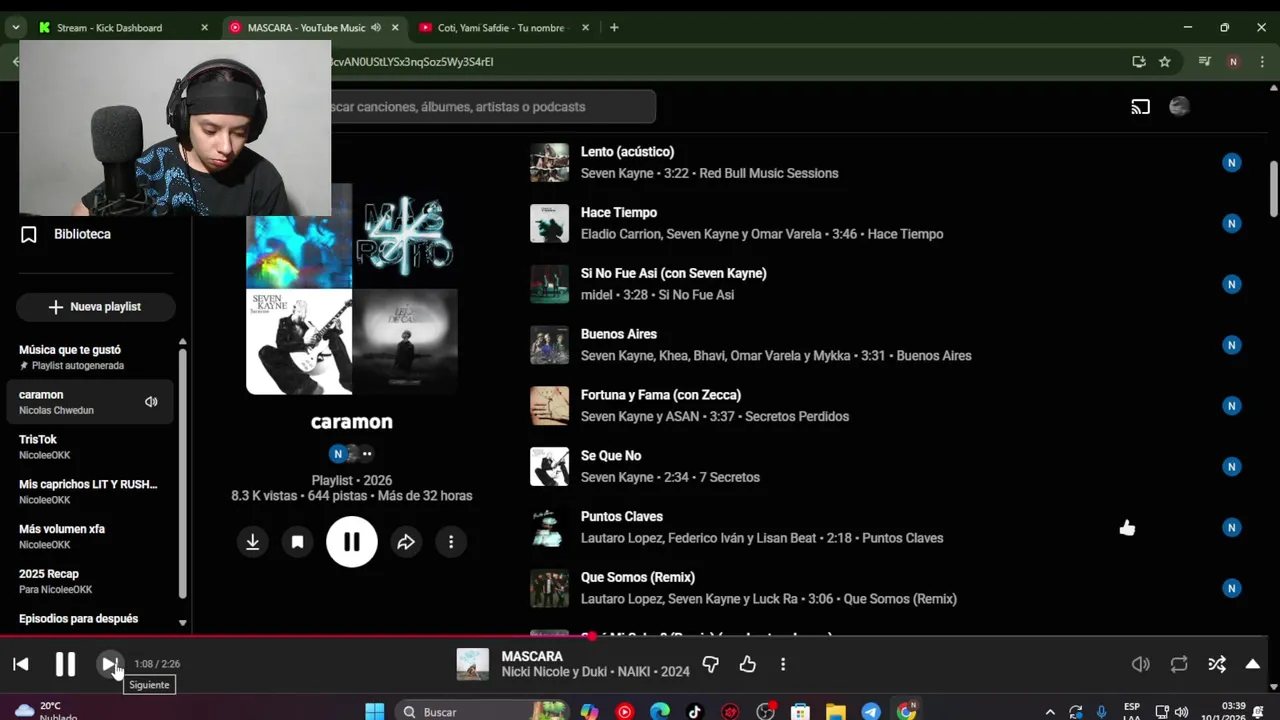This screenshot has height=720, width=1280.
Task: Click now-playing speaker icon beside caramon
Action: (x=151, y=402)
